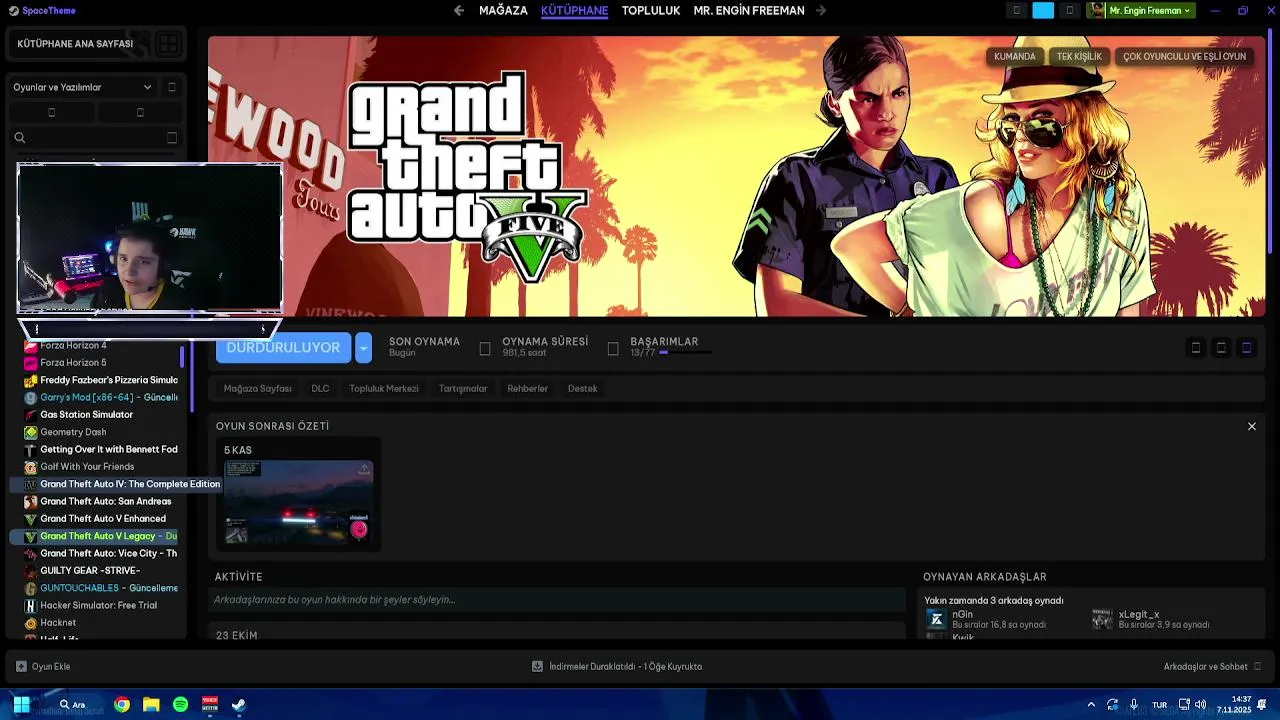The height and width of the screenshot is (720, 1280).
Task: Open the filter options icon beside search
Action: 172,138
